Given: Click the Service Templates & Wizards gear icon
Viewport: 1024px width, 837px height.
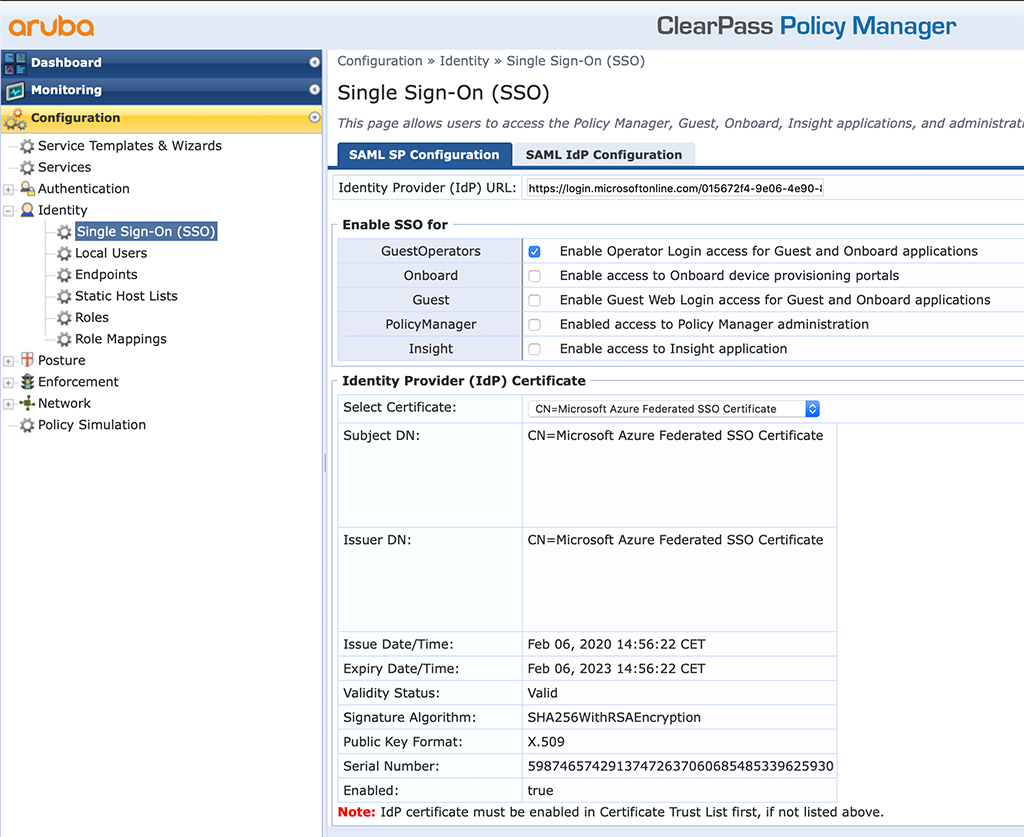Looking at the screenshot, I should (27, 146).
